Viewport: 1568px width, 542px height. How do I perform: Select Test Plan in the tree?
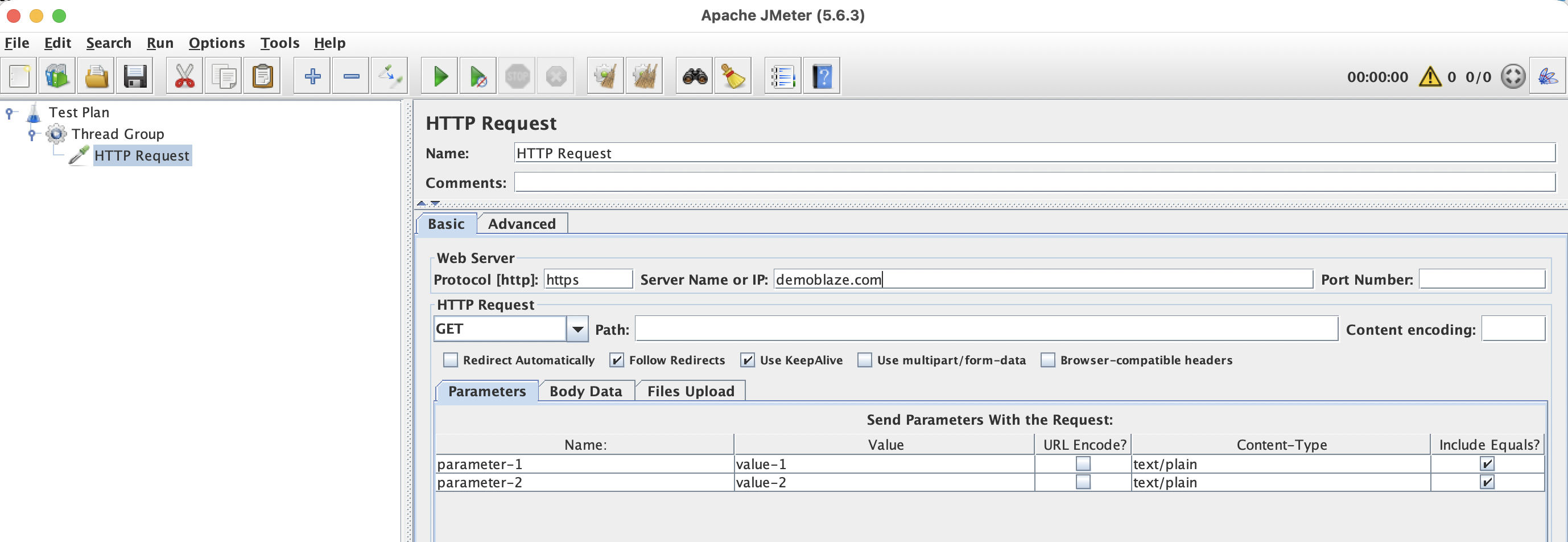point(79,113)
